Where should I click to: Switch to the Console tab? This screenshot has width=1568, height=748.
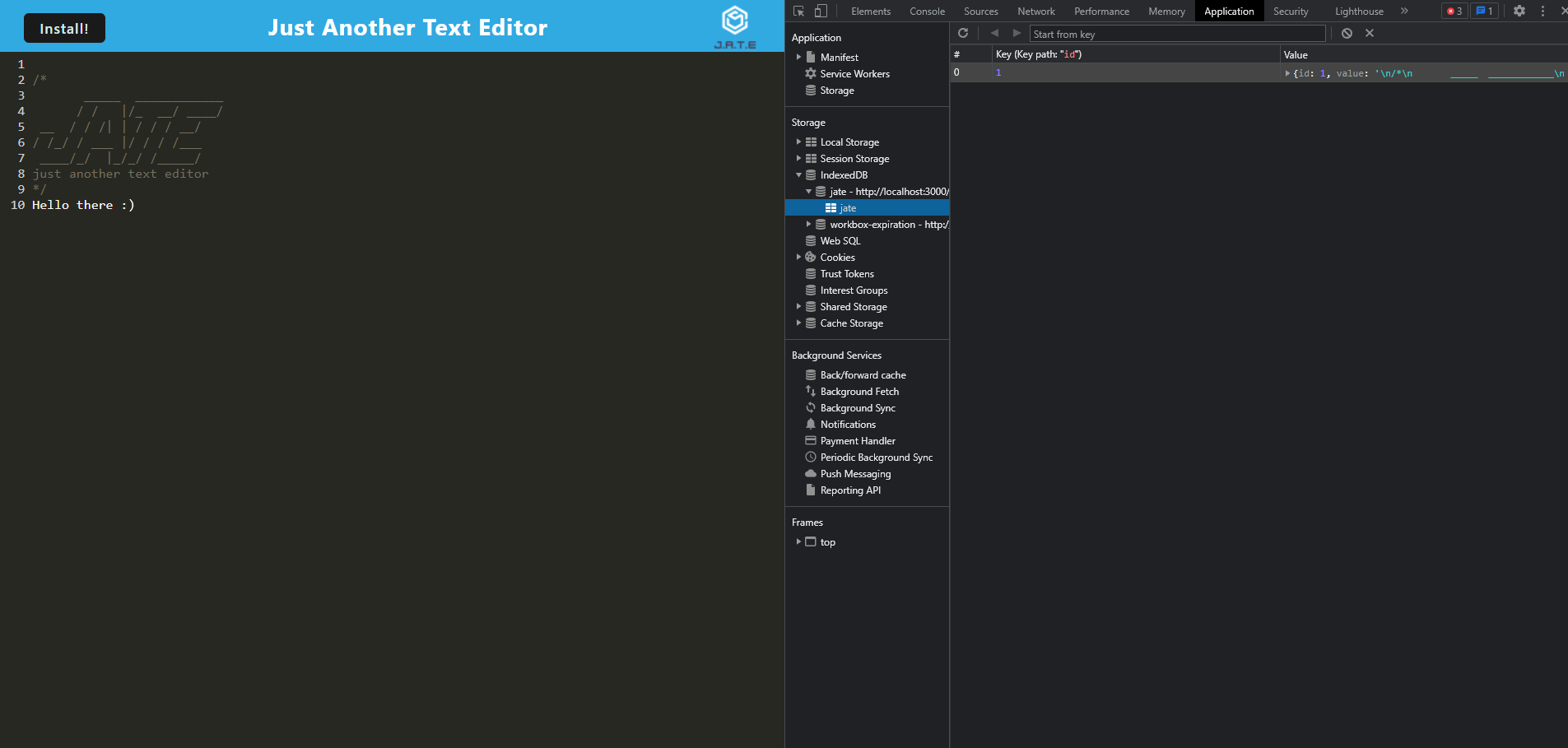coord(926,11)
